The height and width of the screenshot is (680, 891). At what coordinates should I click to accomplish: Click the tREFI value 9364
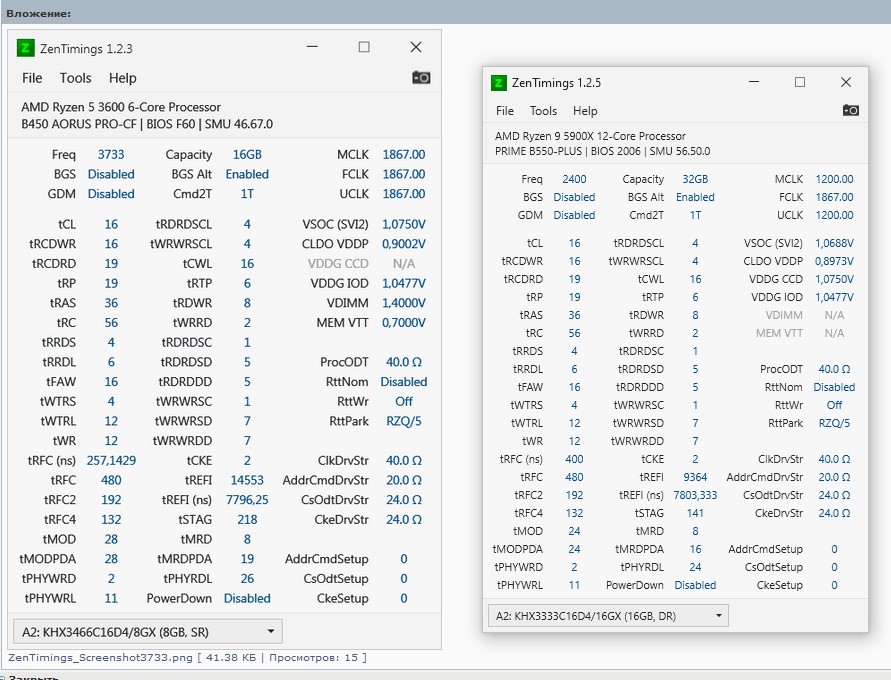(x=695, y=477)
